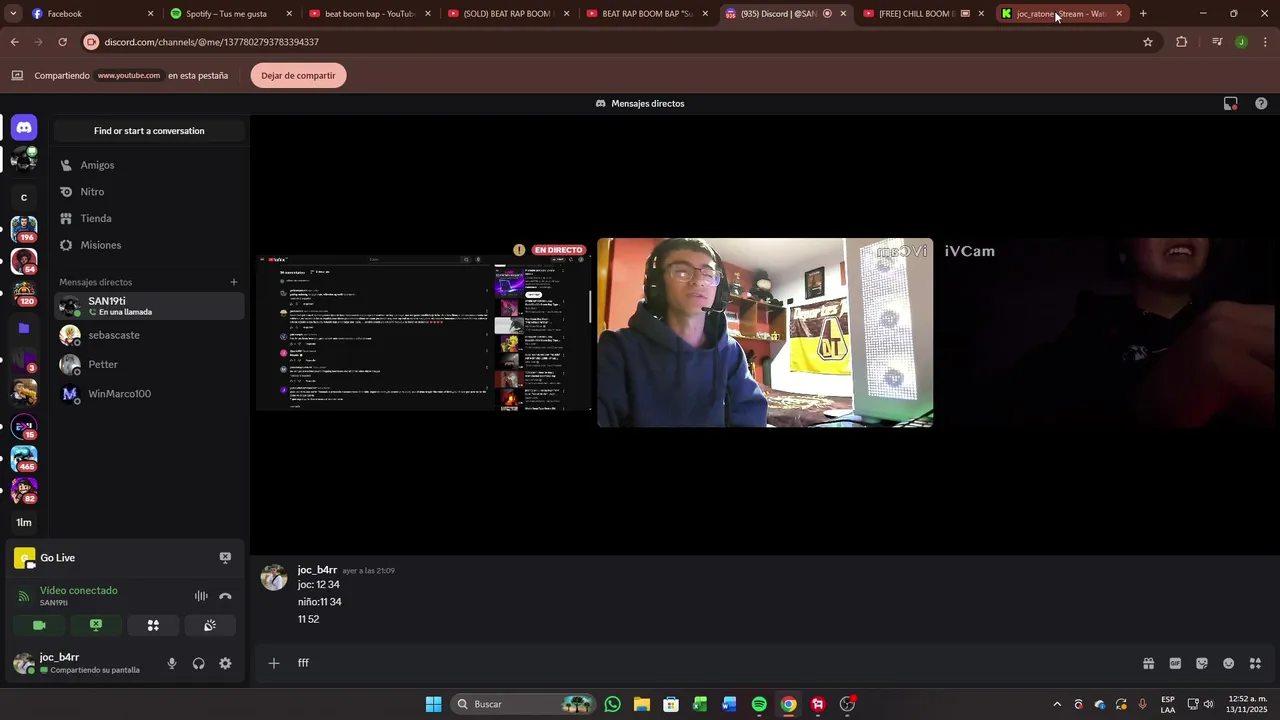1280x720 pixels.
Task: Open SAN19ti conversation in call
Action: tap(149, 306)
